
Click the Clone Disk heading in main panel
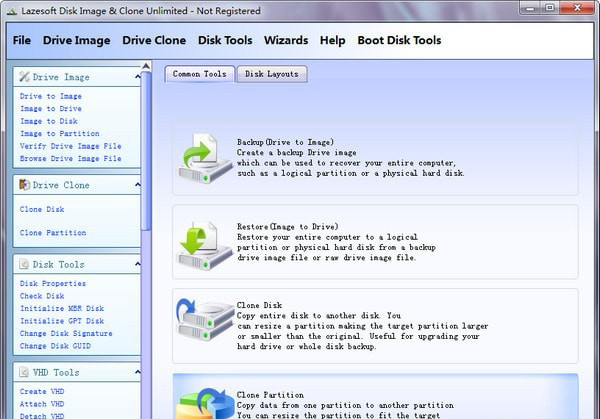click(259, 305)
